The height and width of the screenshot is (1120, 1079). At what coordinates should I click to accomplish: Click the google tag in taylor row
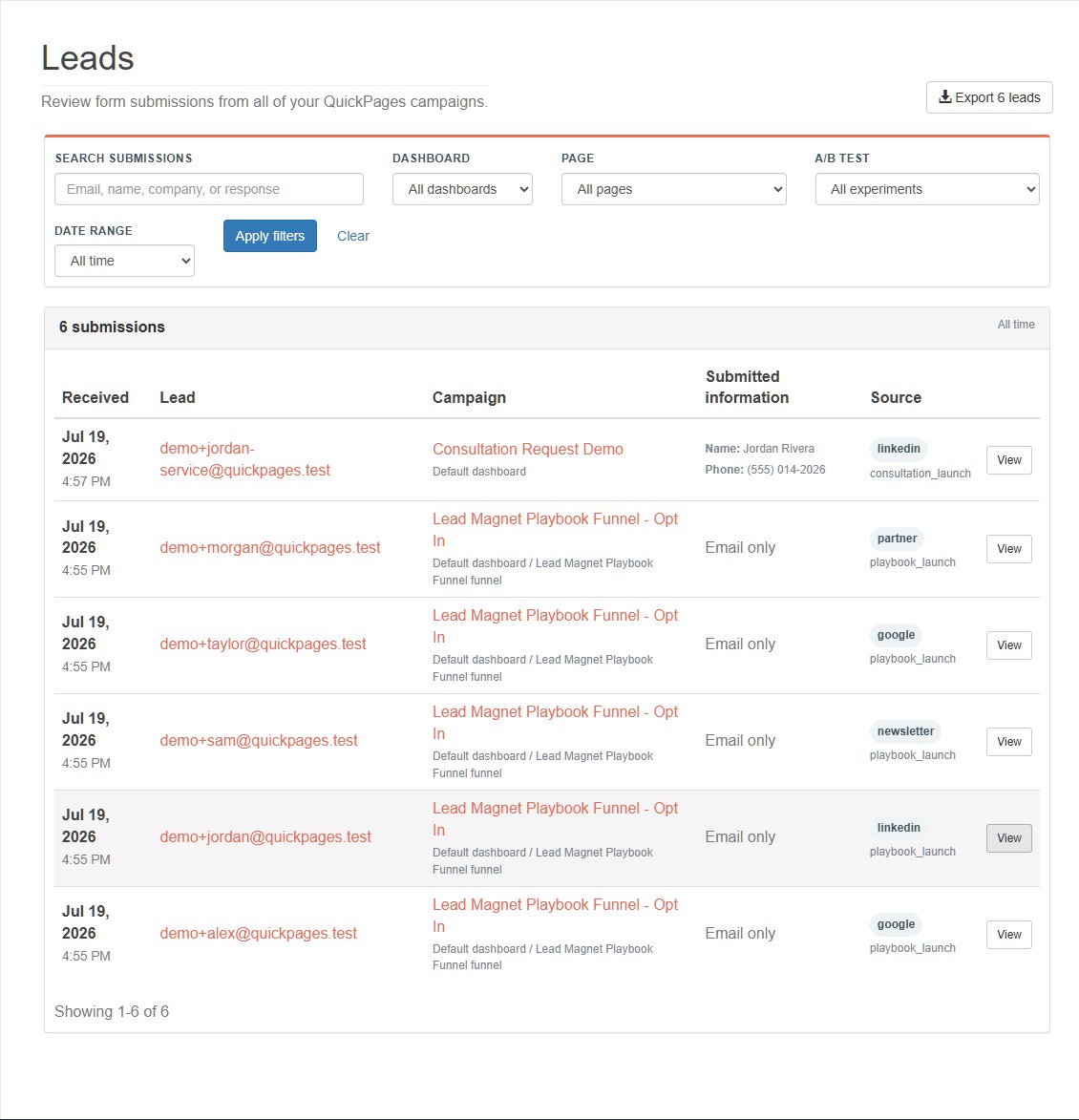point(897,635)
